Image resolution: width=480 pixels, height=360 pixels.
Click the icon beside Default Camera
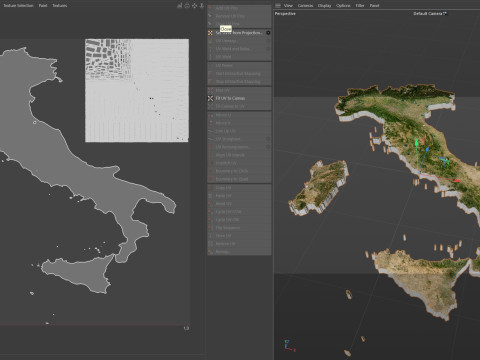coord(445,14)
